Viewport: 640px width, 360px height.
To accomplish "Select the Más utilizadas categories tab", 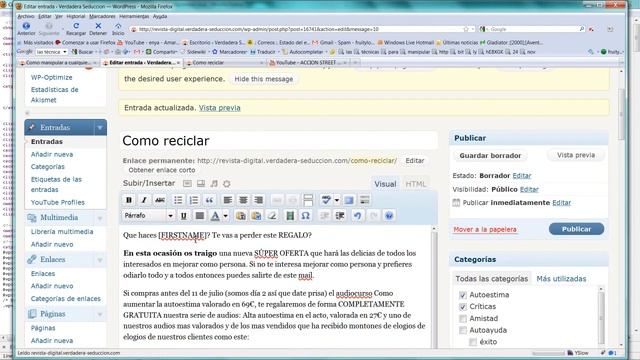I will [x=561, y=279].
